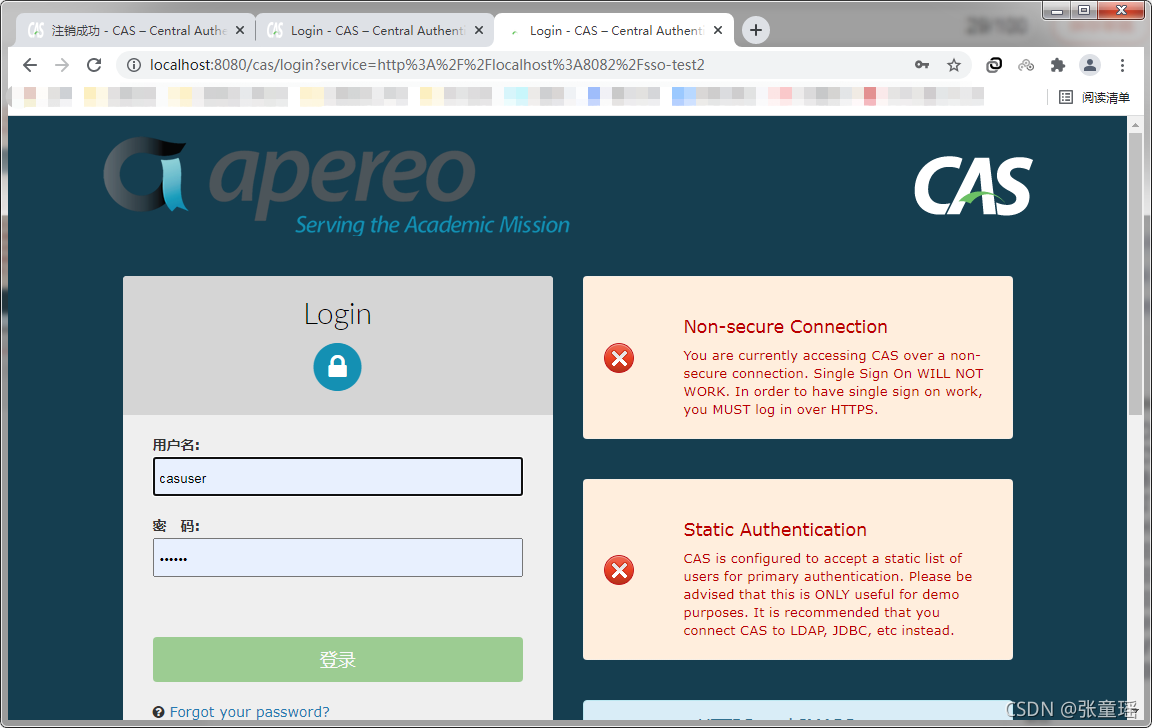
Task: Click the 用户名 field containing casuser
Action: tap(337, 477)
